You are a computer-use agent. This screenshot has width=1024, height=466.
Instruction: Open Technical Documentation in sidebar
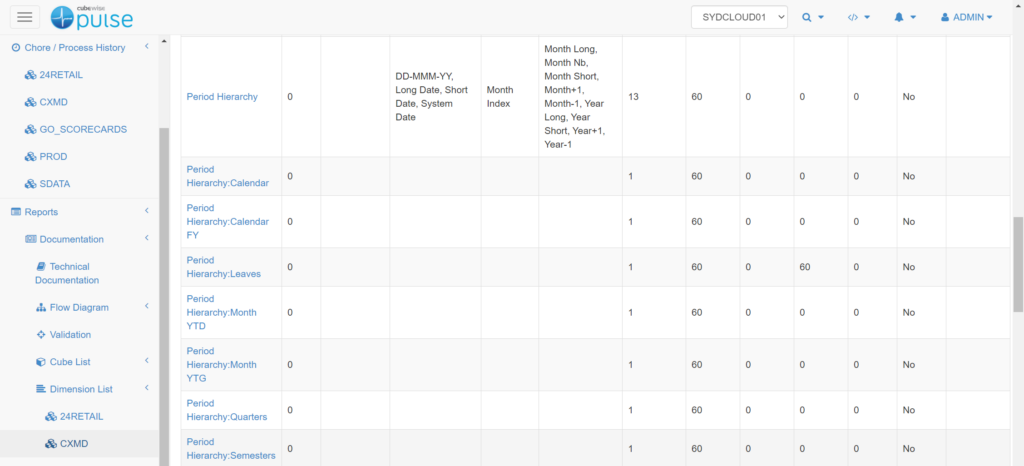69,273
